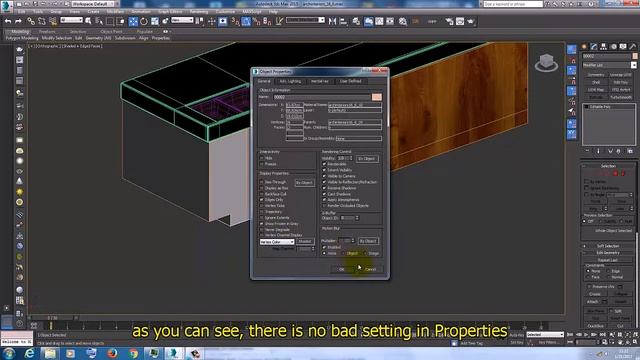Screen dimensions: 640x360
Task: Open the Vertex Color dropdown in dialog
Action: [x=277, y=242]
